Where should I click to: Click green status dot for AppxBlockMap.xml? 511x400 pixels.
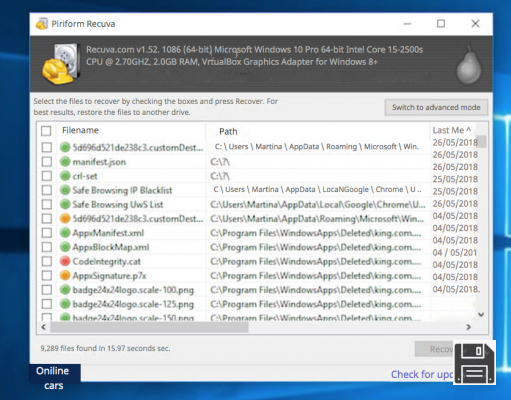(x=65, y=247)
